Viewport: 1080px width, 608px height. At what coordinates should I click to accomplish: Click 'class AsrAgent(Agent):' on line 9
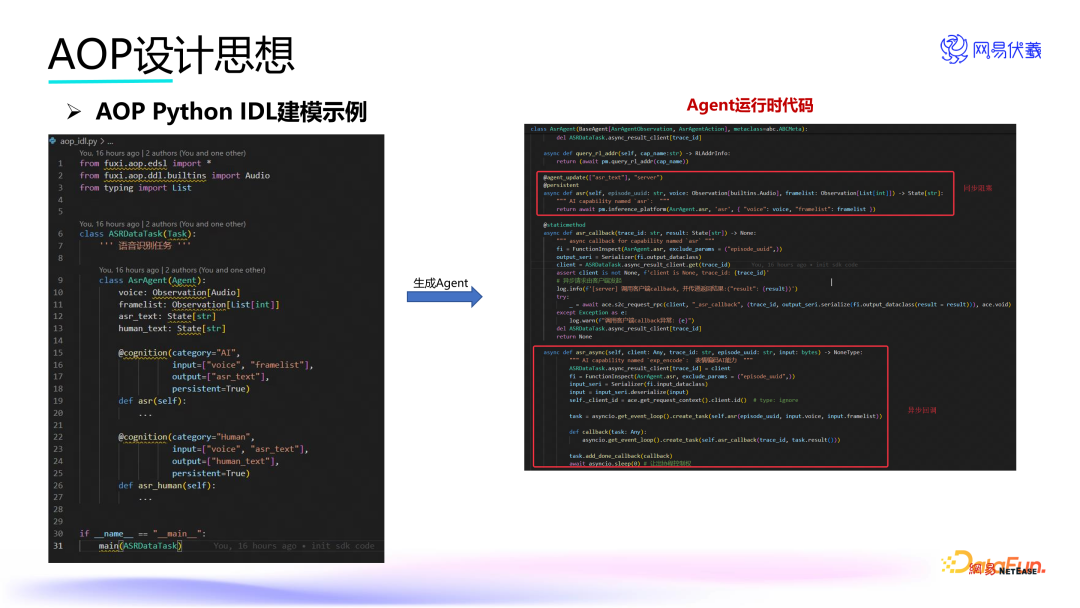[152, 280]
